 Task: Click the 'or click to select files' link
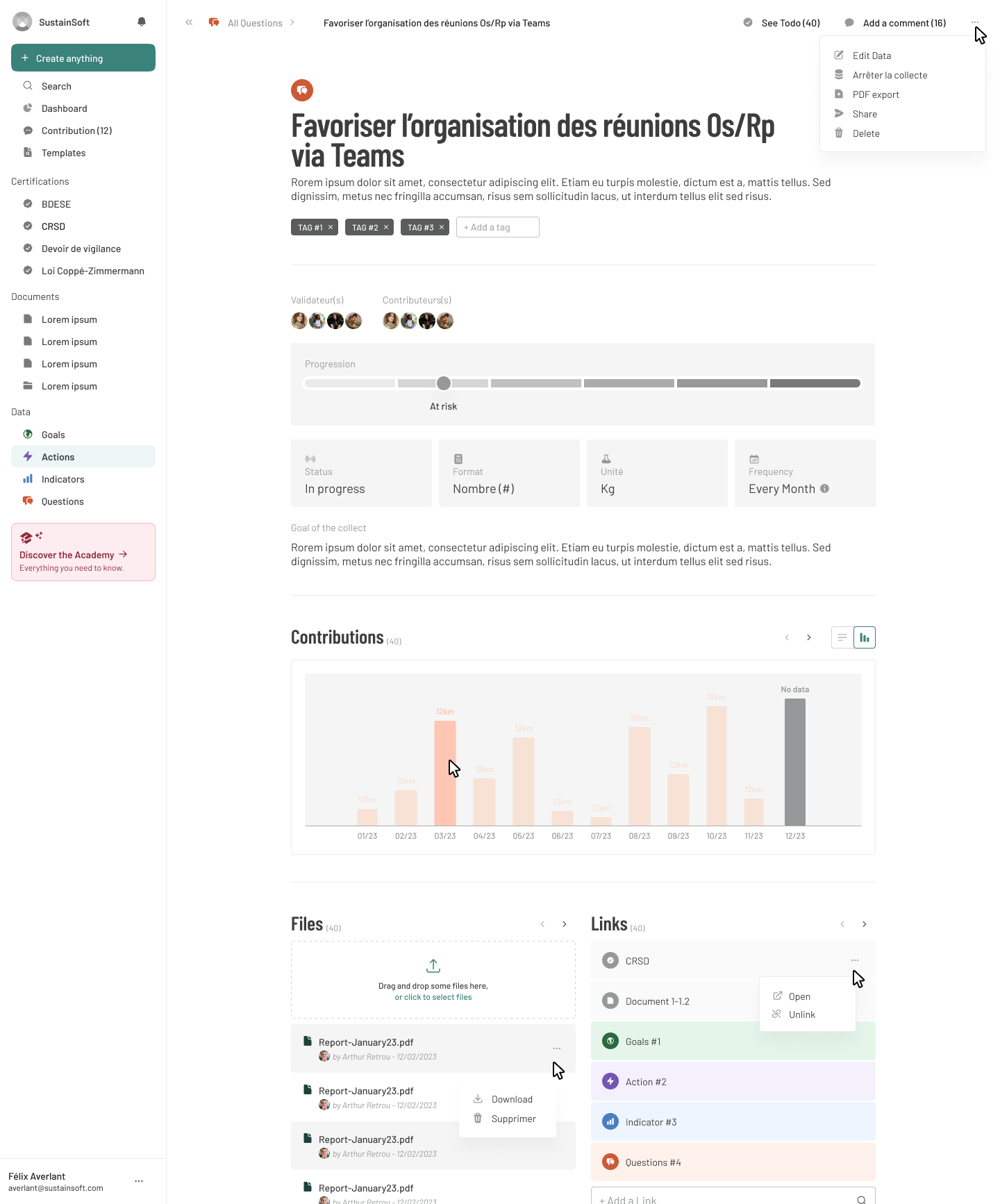pyautogui.click(x=433, y=997)
